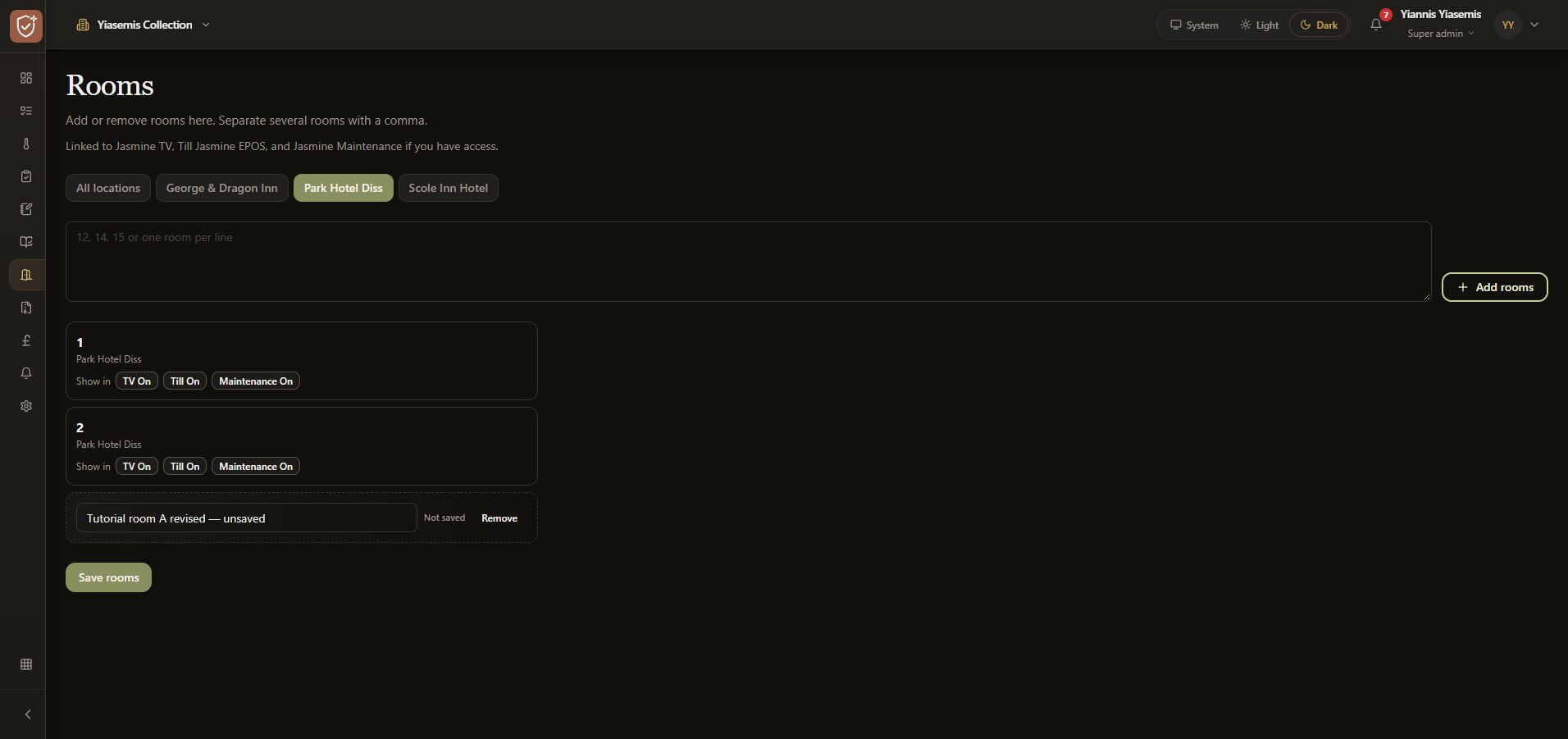Edit the Tutorial room A revised name field
This screenshot has height=739, width=1568.
tap(247, 518)
